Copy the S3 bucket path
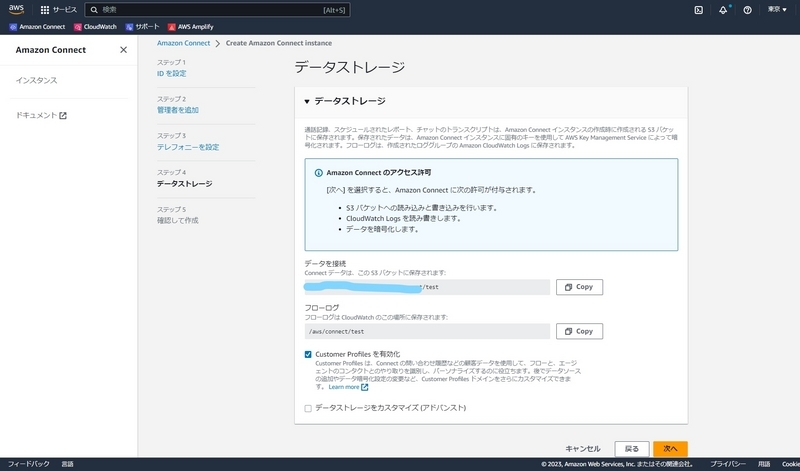 579,287
